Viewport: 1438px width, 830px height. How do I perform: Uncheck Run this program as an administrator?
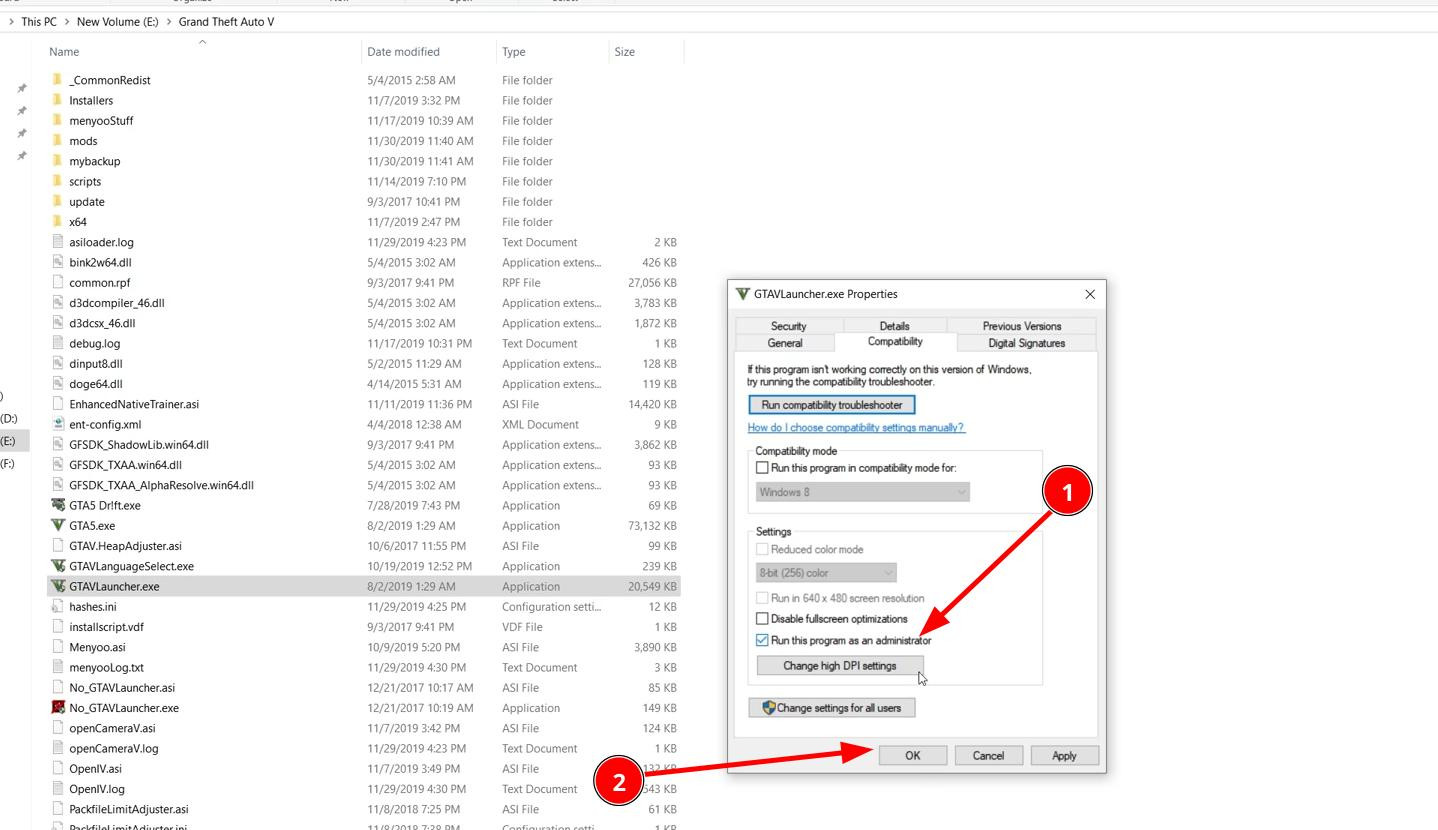coord(762,640)
